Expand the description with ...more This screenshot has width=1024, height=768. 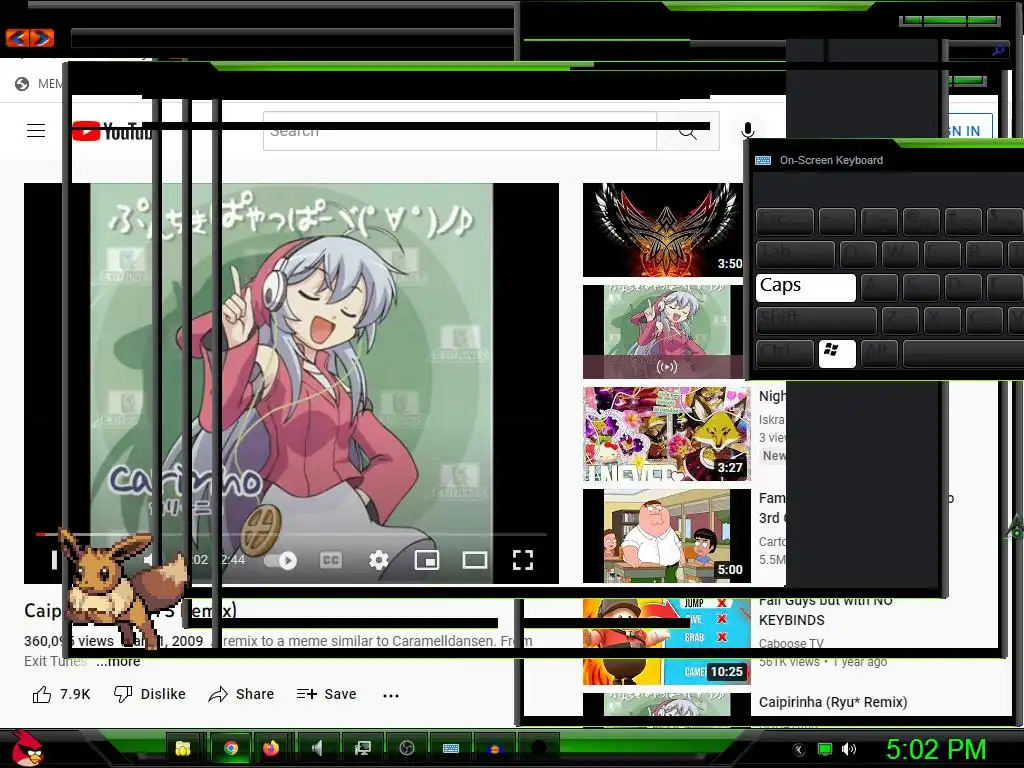tap(118, 661)
